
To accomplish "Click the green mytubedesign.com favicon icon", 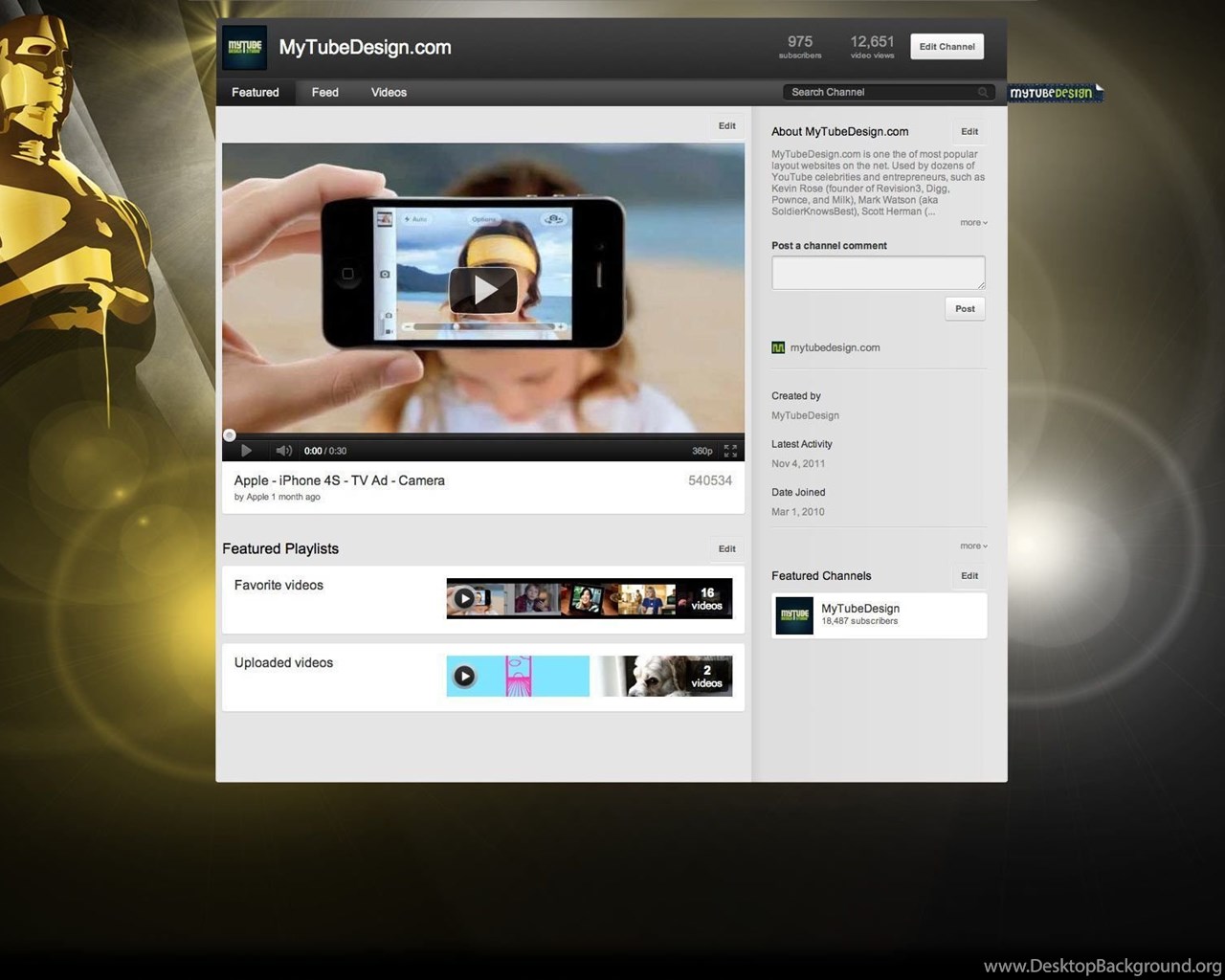I will coord(778,347).
